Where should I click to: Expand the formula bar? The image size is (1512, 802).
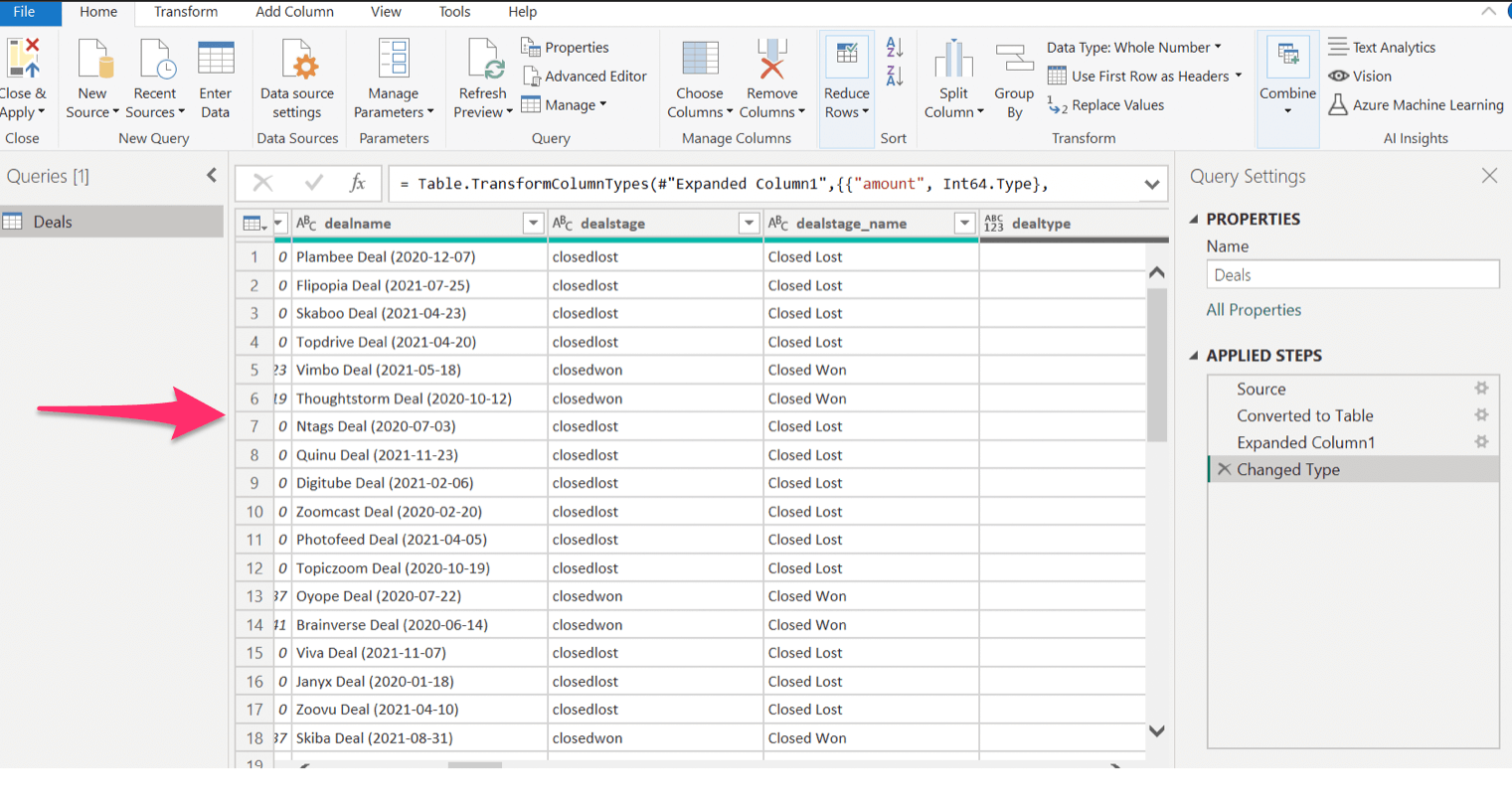point(1151,184)
